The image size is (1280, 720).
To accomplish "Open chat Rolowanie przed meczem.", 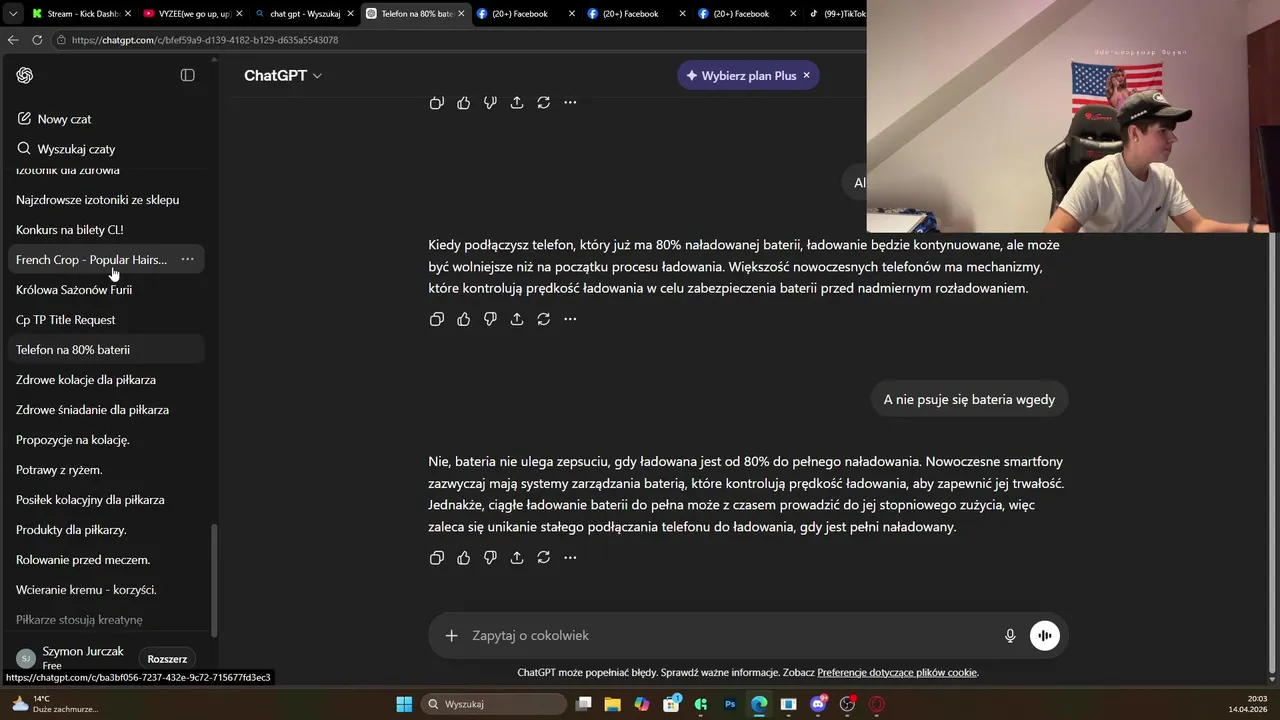I will 106,559.
